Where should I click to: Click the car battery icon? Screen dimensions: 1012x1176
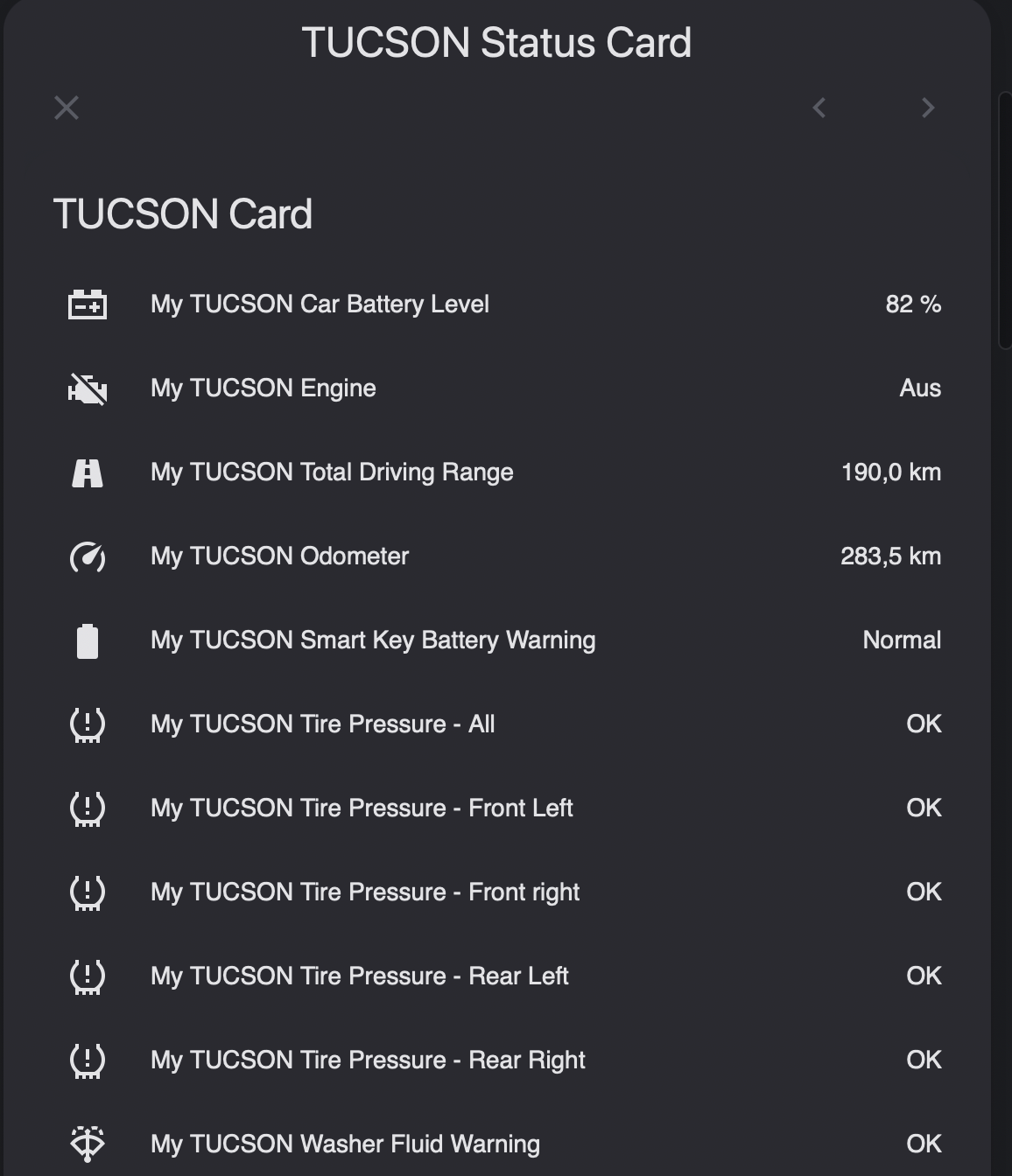88,304
